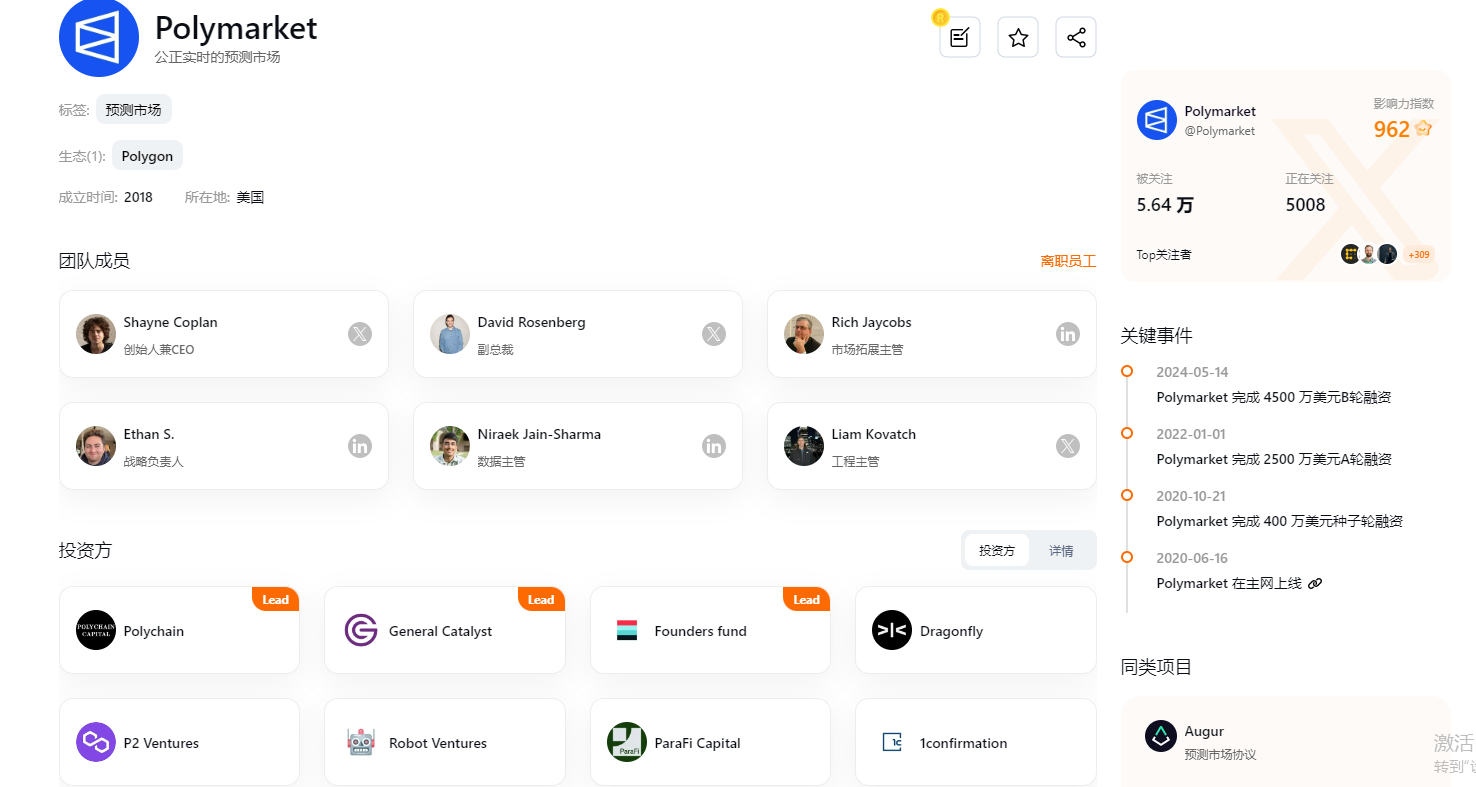The image size is (1476, 787).
Task: Click the Polymarket avatar in Twitter card
Action: pos(1157,120)
